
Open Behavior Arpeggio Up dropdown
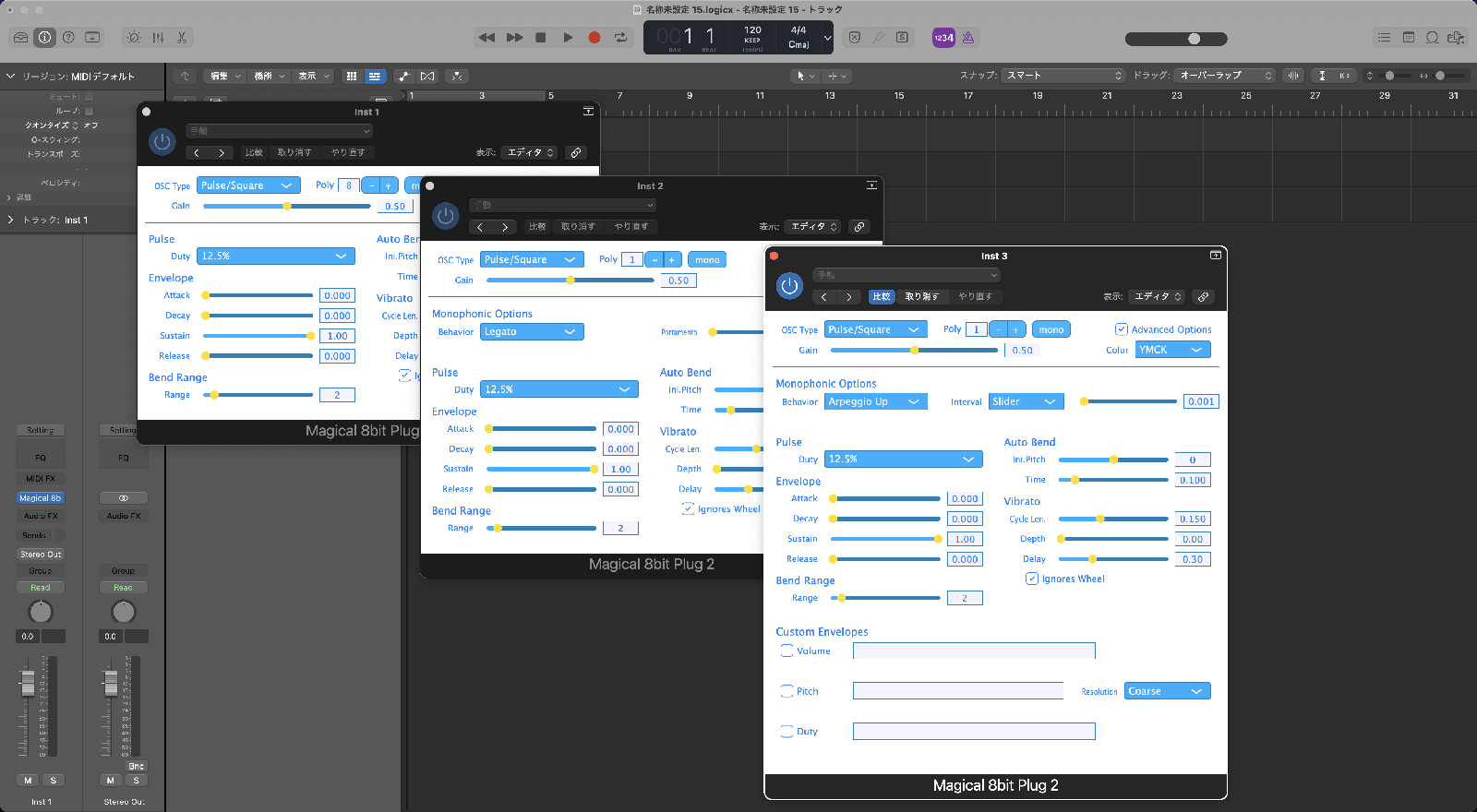click(x=875, y=401)
